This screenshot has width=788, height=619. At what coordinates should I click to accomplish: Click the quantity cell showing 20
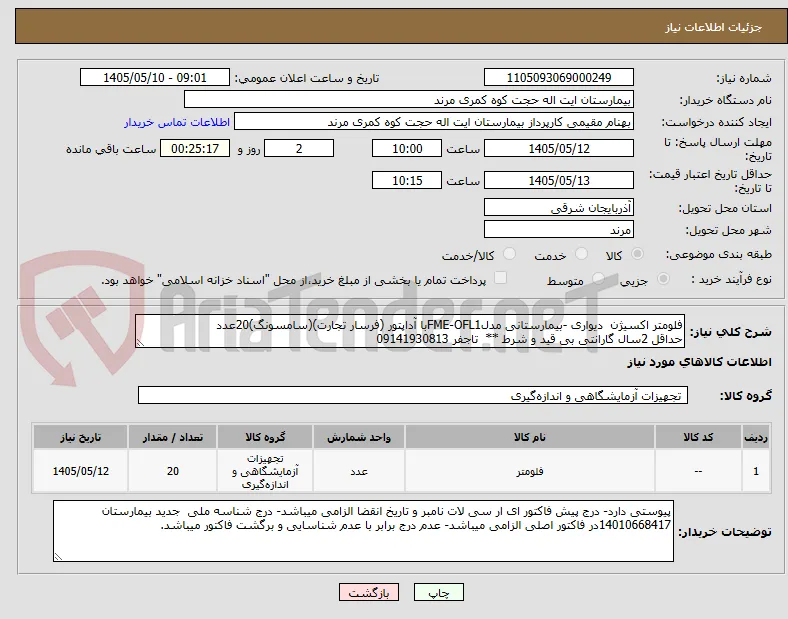(172, 471)
